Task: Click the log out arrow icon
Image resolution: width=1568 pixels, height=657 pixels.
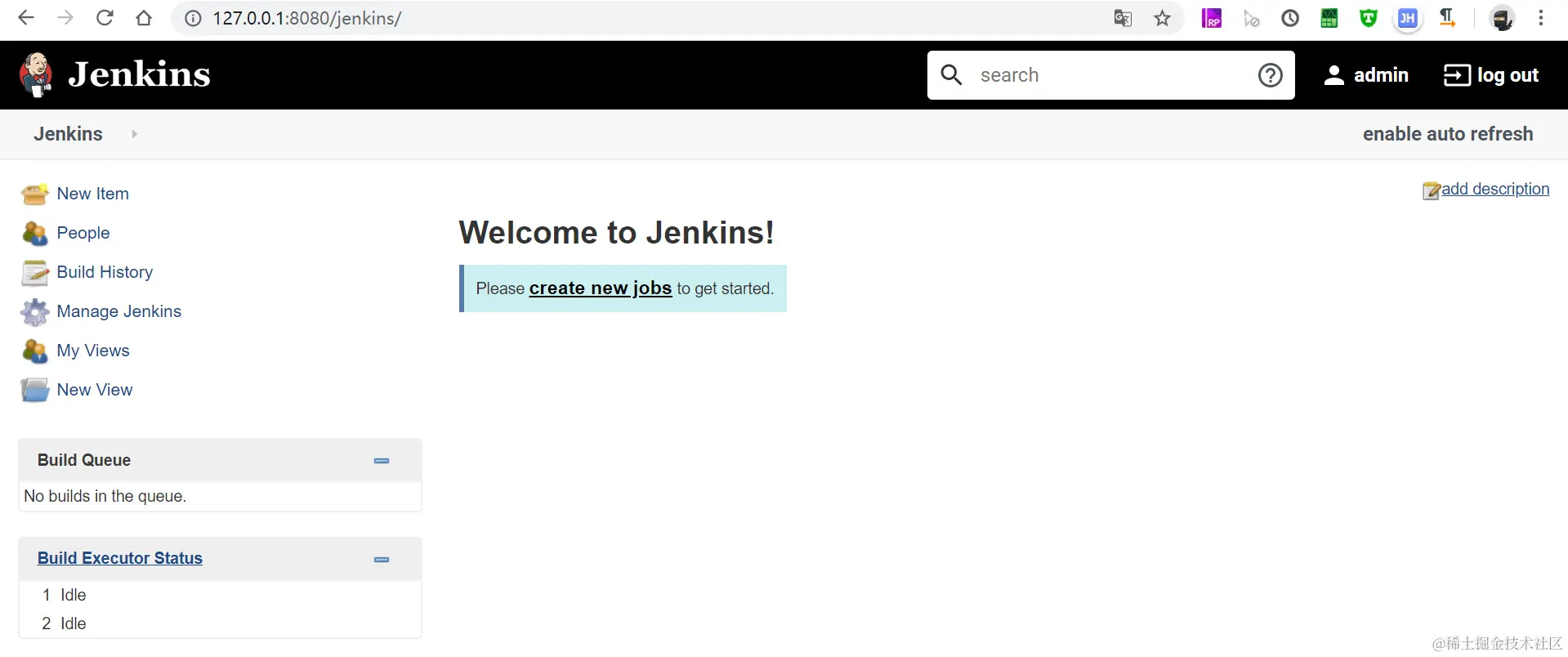Action: [x=1457, y=75]
